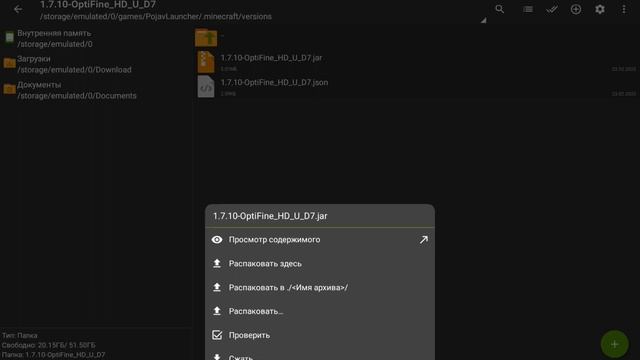Choose Проверить archive option
640x360 pixels.
(320, 335)
